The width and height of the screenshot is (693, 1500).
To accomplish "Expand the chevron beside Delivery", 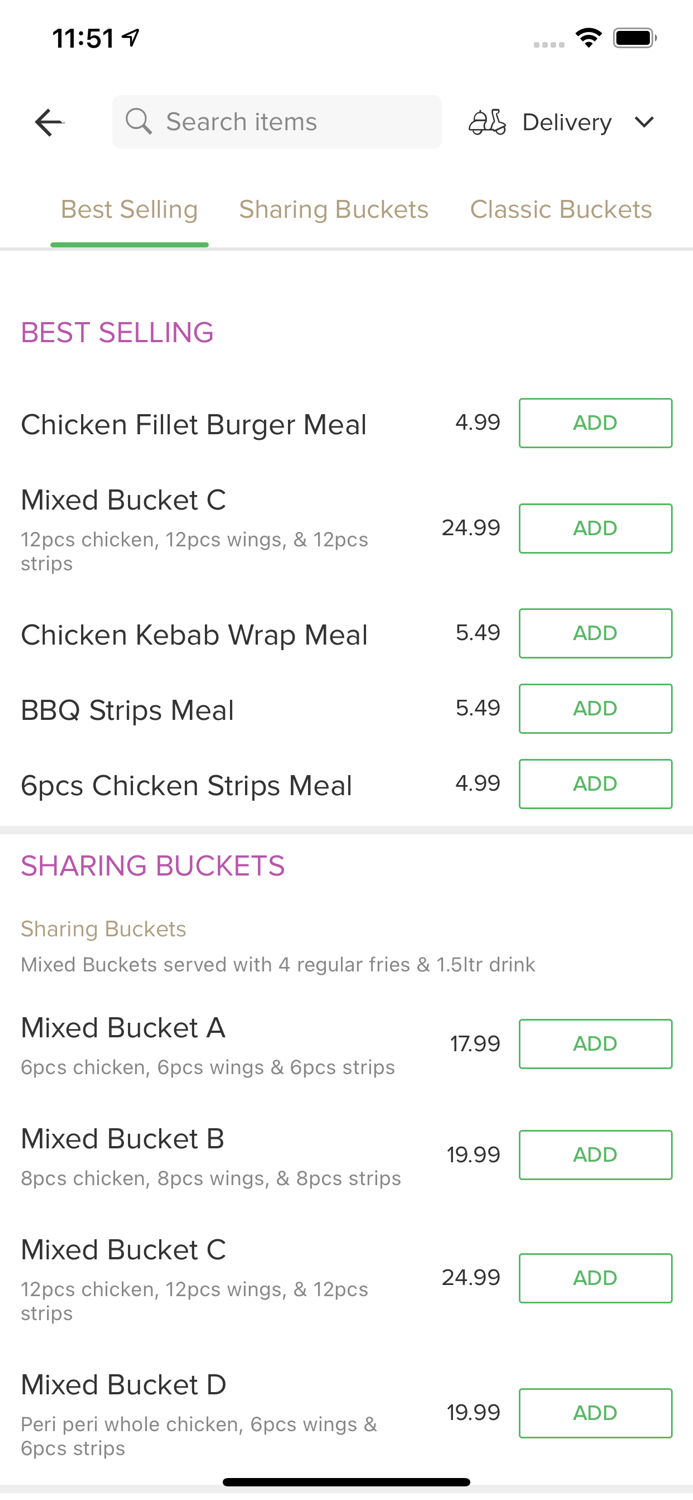I will click(x=645, y=122).
